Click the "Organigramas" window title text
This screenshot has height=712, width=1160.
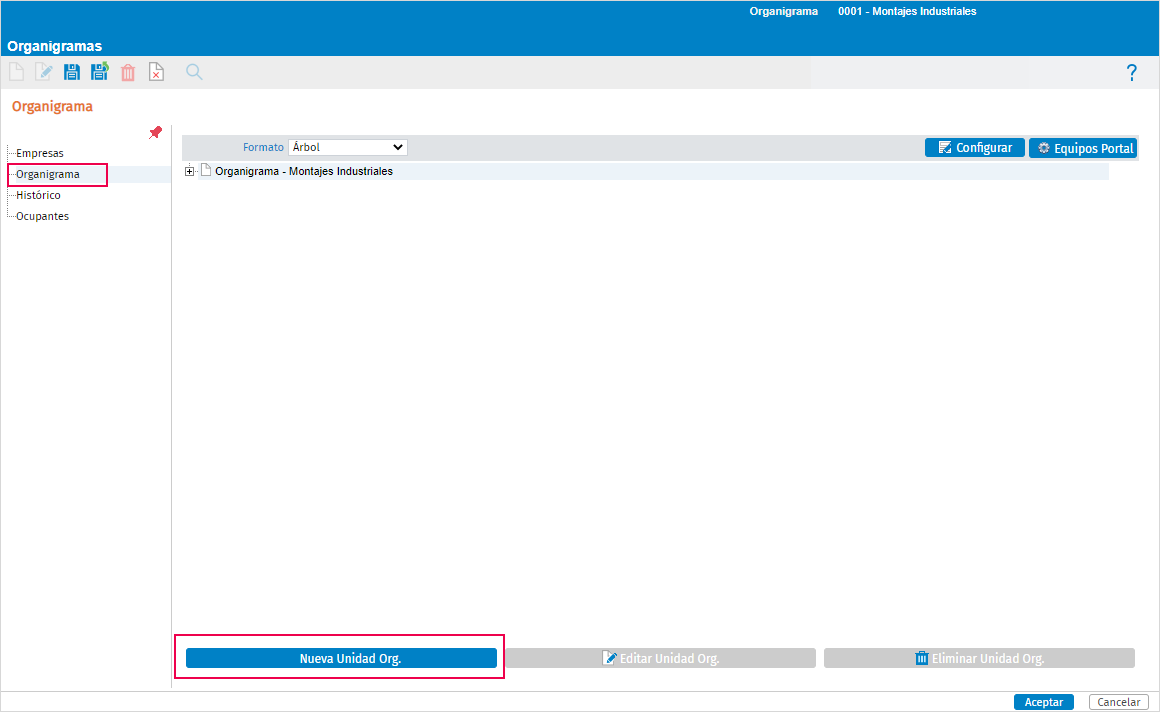coord(55,46)
